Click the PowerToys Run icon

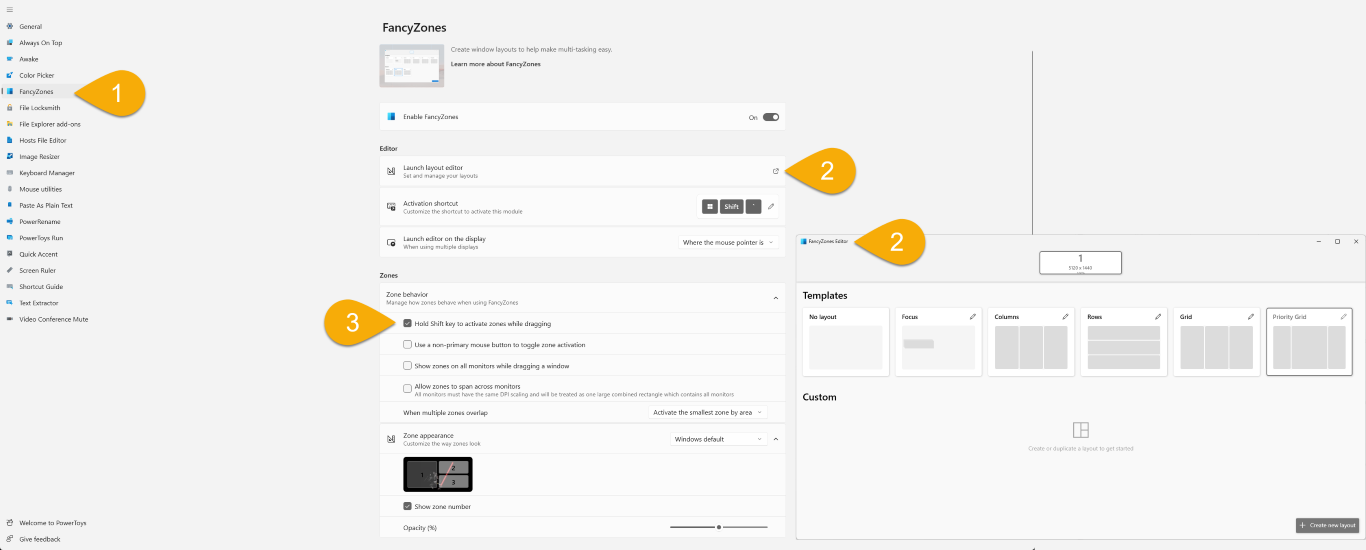9,238
